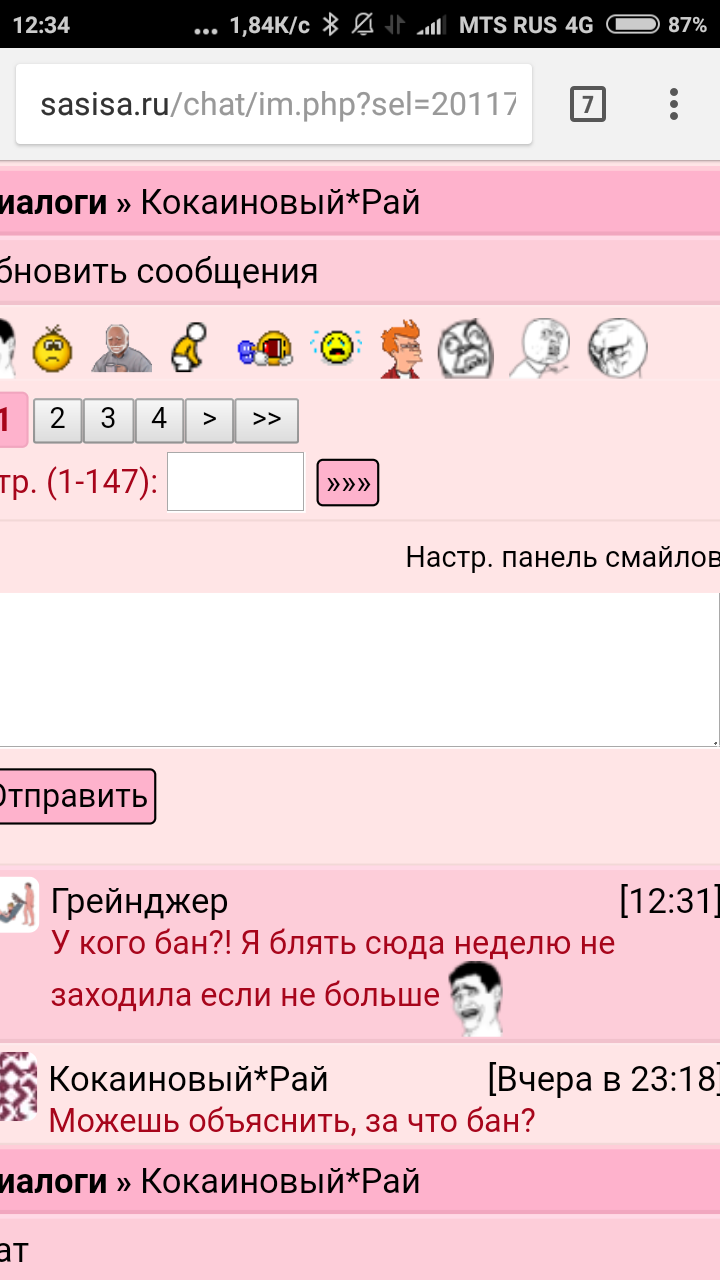Viewport: 720px width, 1280px height.
Task: Insert the crying yellow face smiley
Action: (x=334, y=349)
